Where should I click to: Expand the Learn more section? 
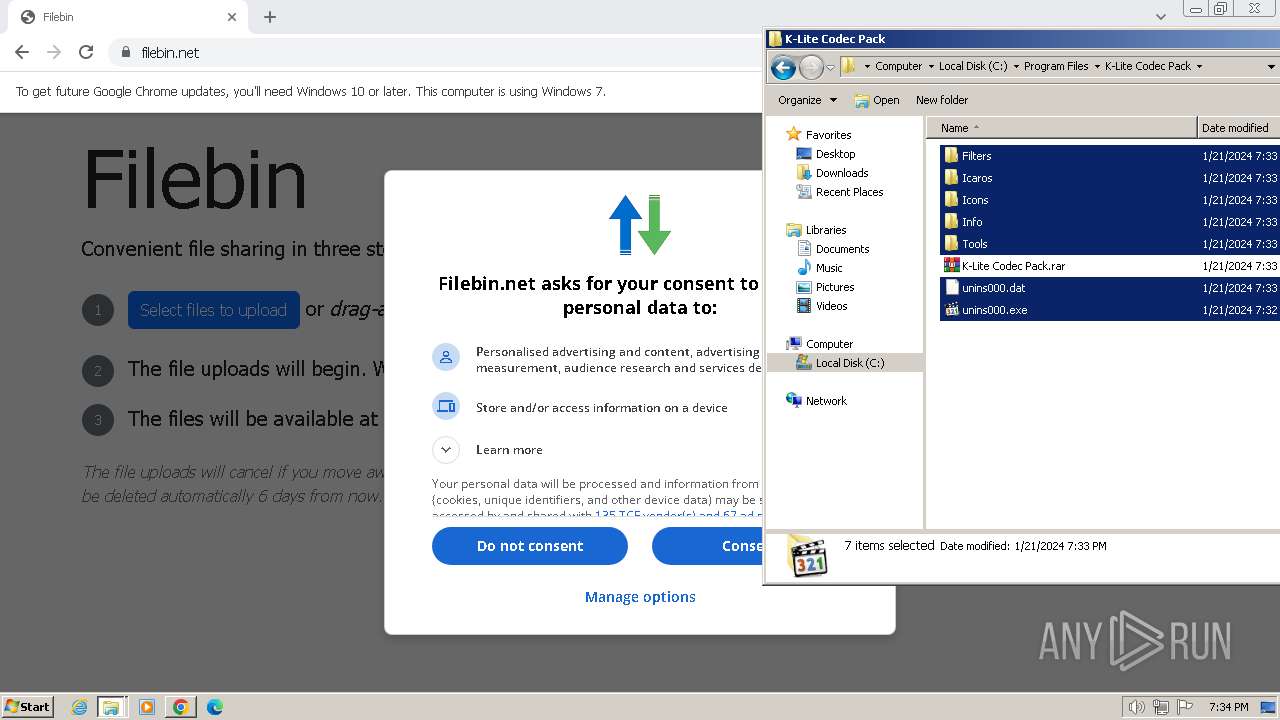click(446, 450)
